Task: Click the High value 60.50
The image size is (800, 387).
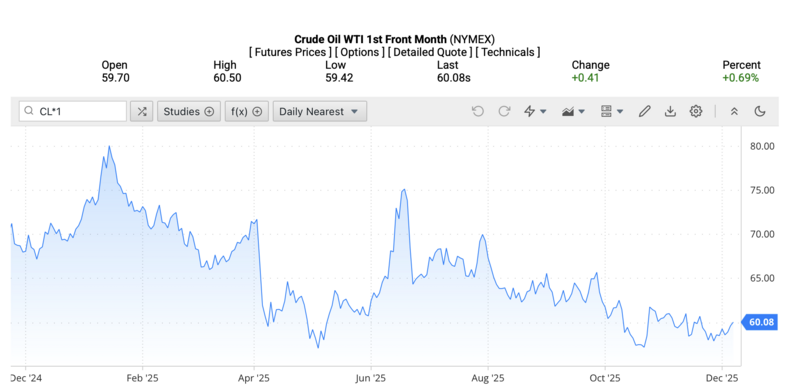Action: [x=227, y=78]
